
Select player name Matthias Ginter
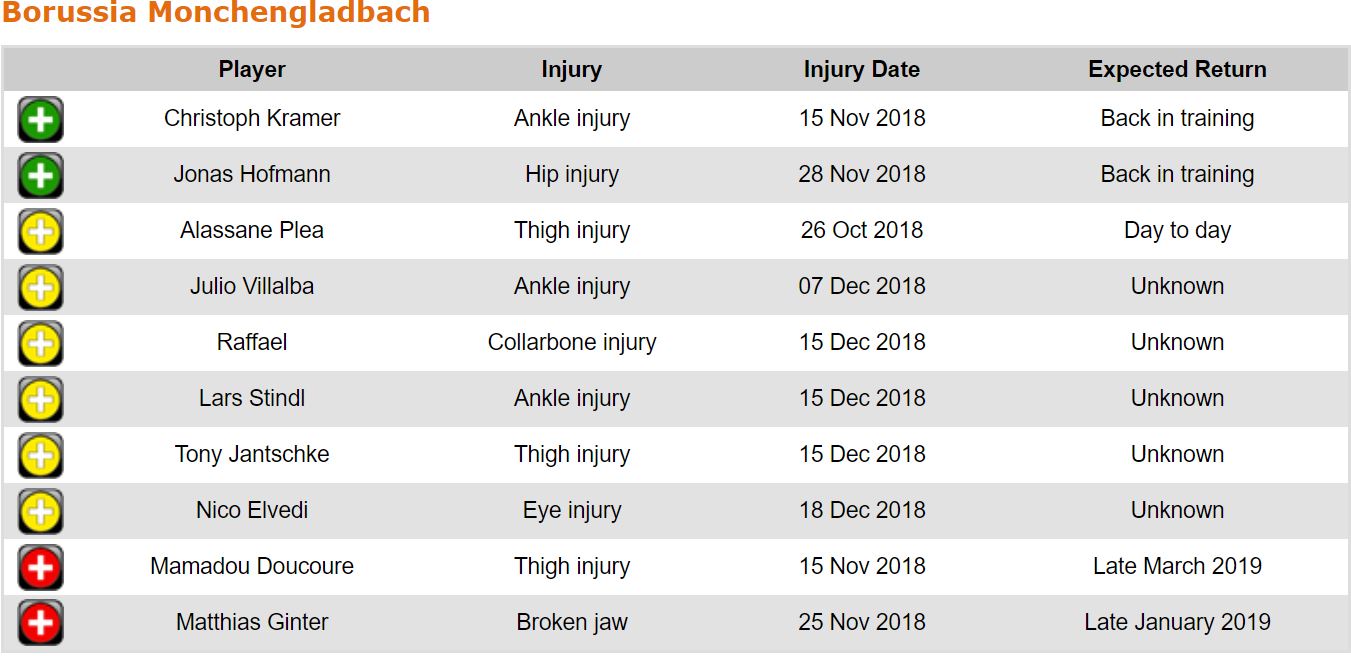point(252,622)
